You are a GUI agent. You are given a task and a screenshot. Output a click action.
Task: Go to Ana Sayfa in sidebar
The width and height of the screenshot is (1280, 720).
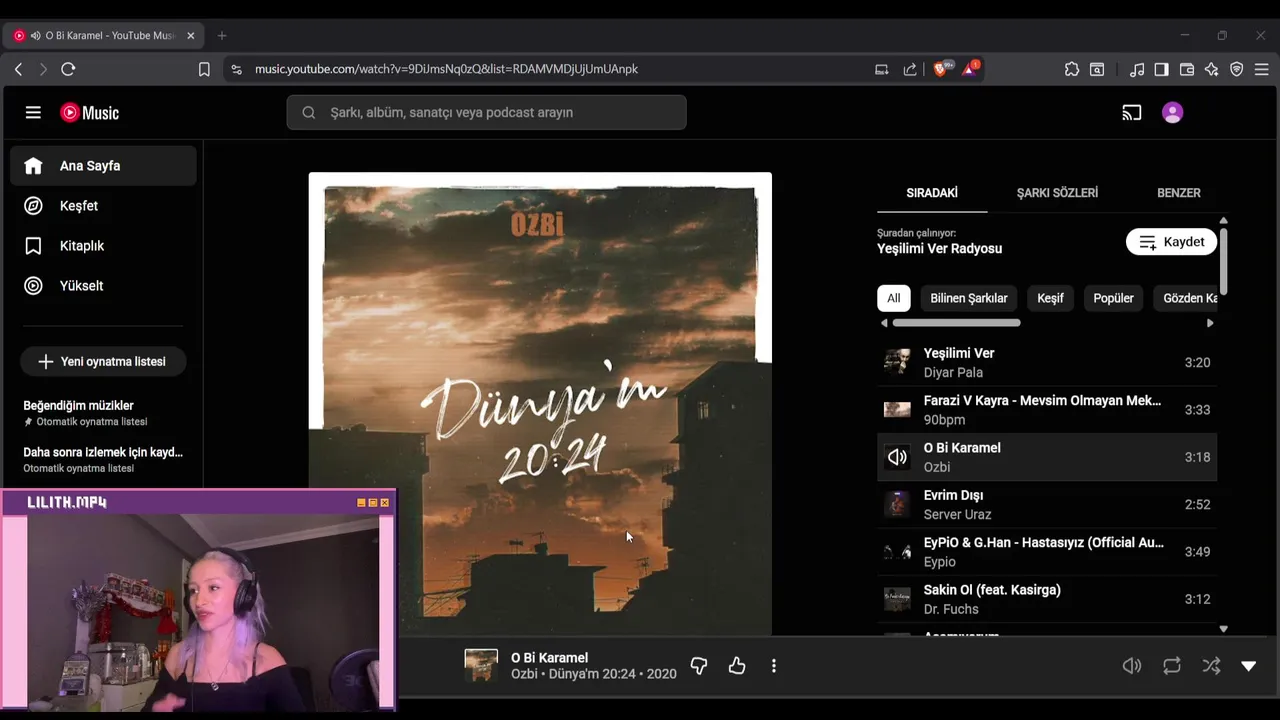(103, 166)
